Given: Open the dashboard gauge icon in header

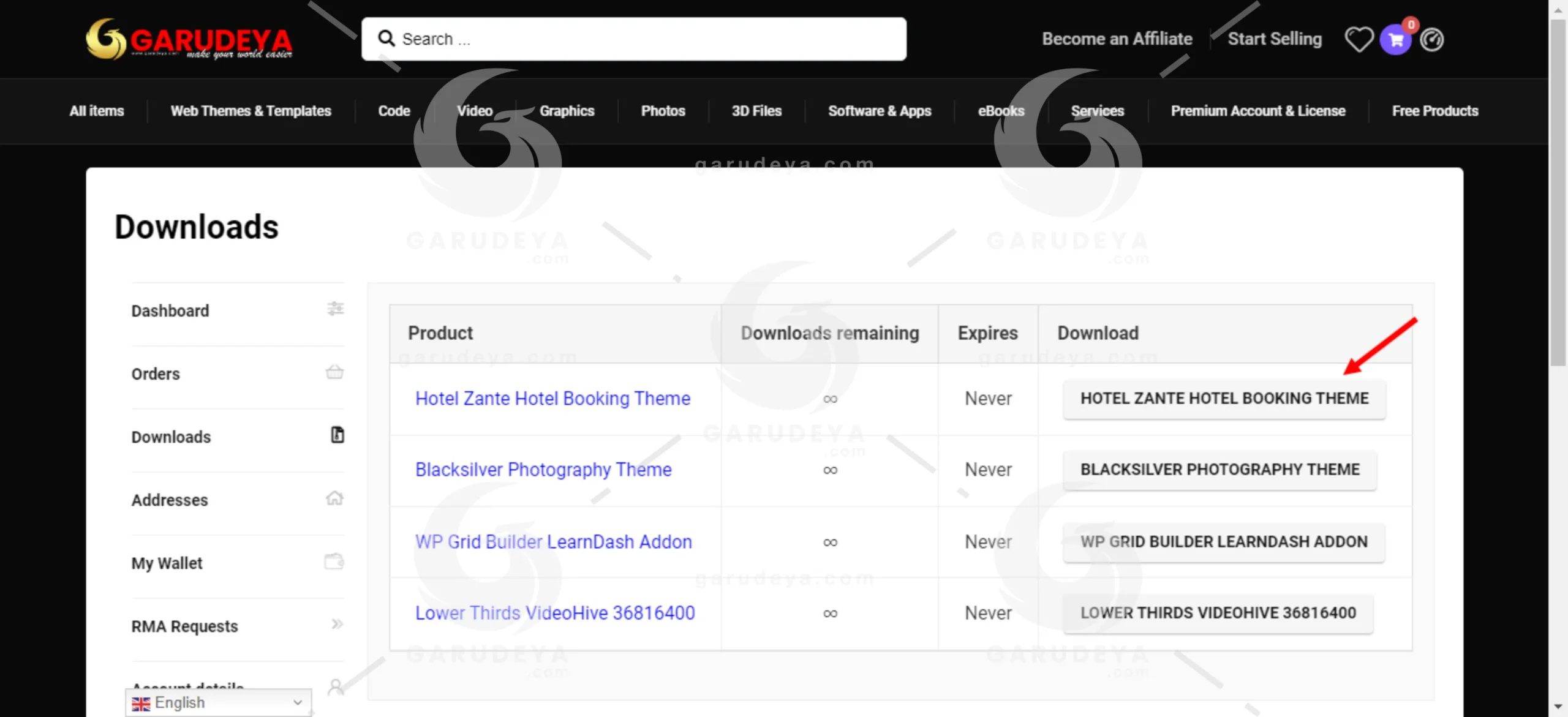Looking at the screenshot, I should pos(1432,40).
